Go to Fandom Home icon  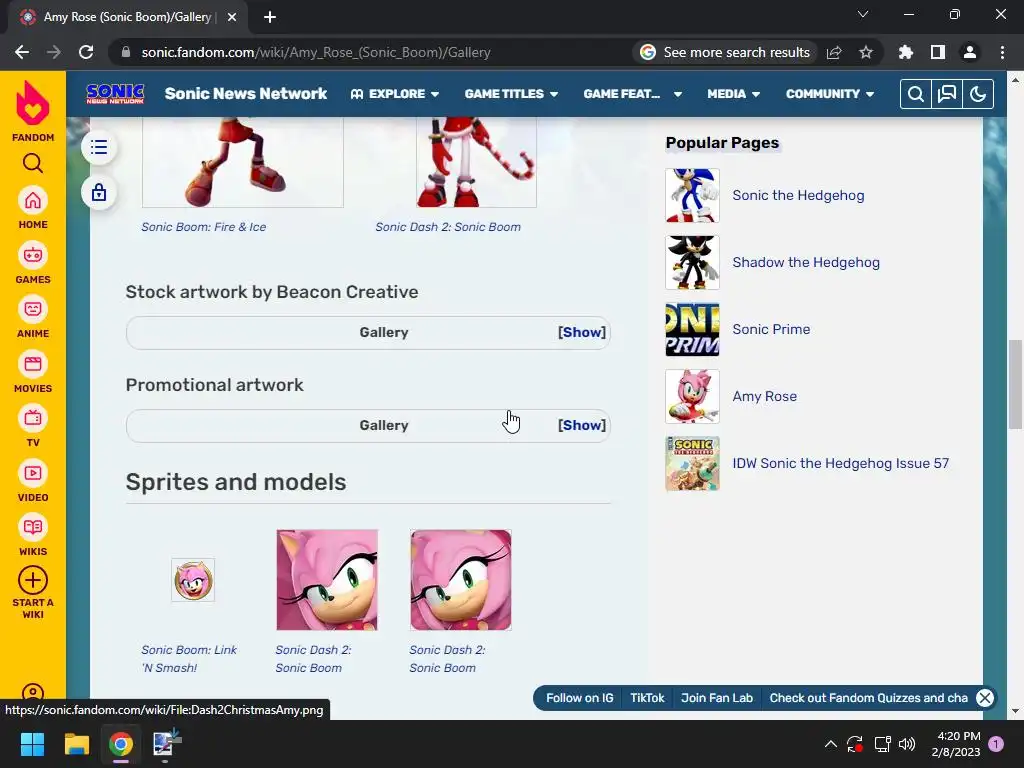point(33,200)
